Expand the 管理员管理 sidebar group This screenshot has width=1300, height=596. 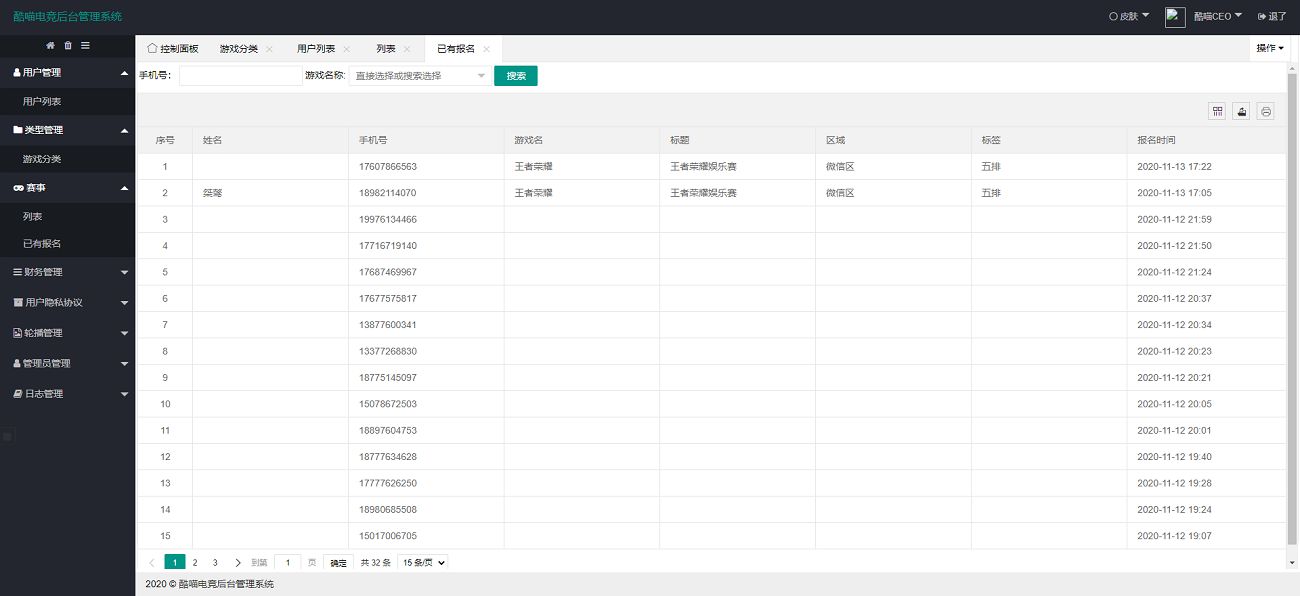(x=67, y=363)
